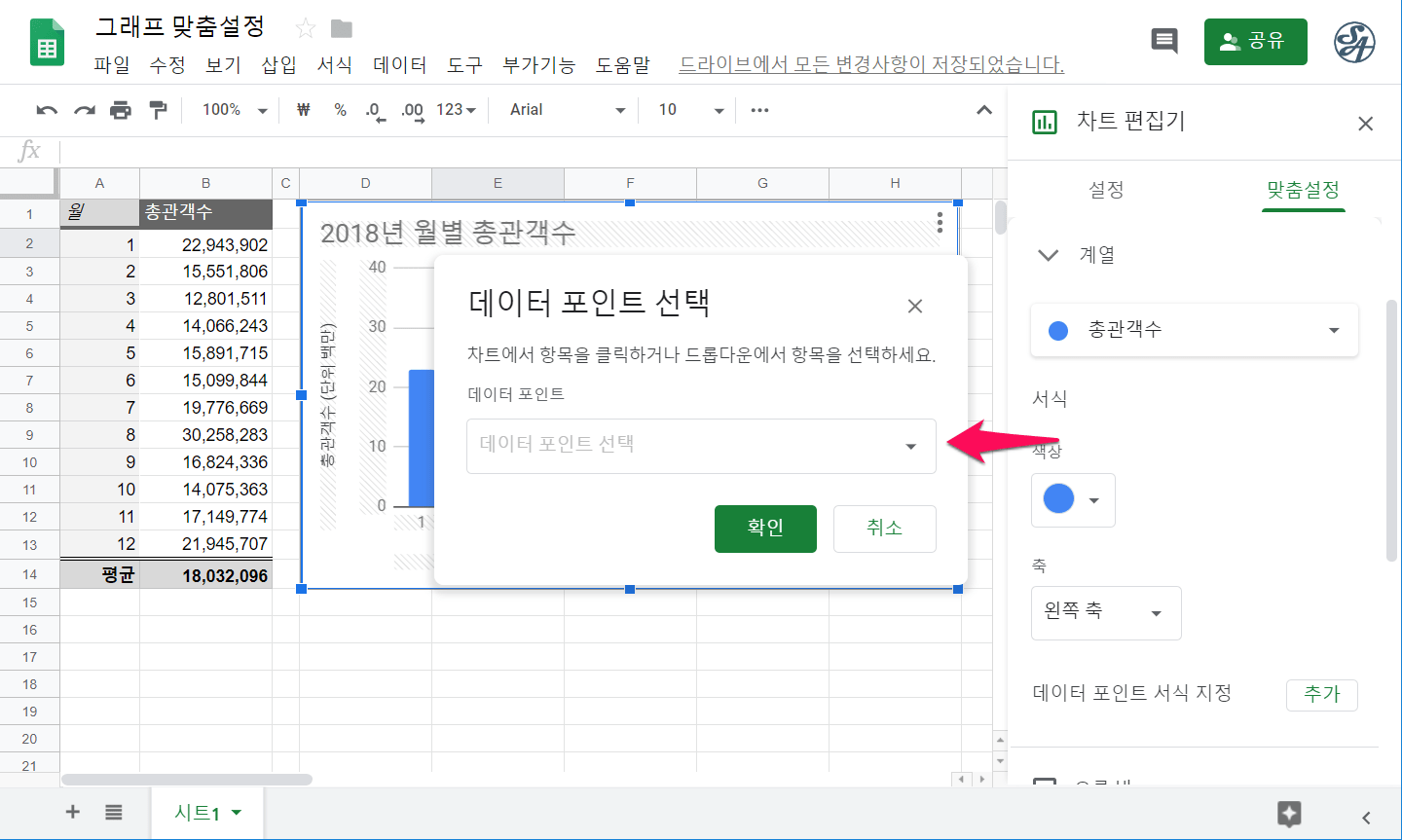Open the 데이터 포인트 선택 dropdown
The width and height of the screenshot is (1402, 840).
click(x=701, y=446)
